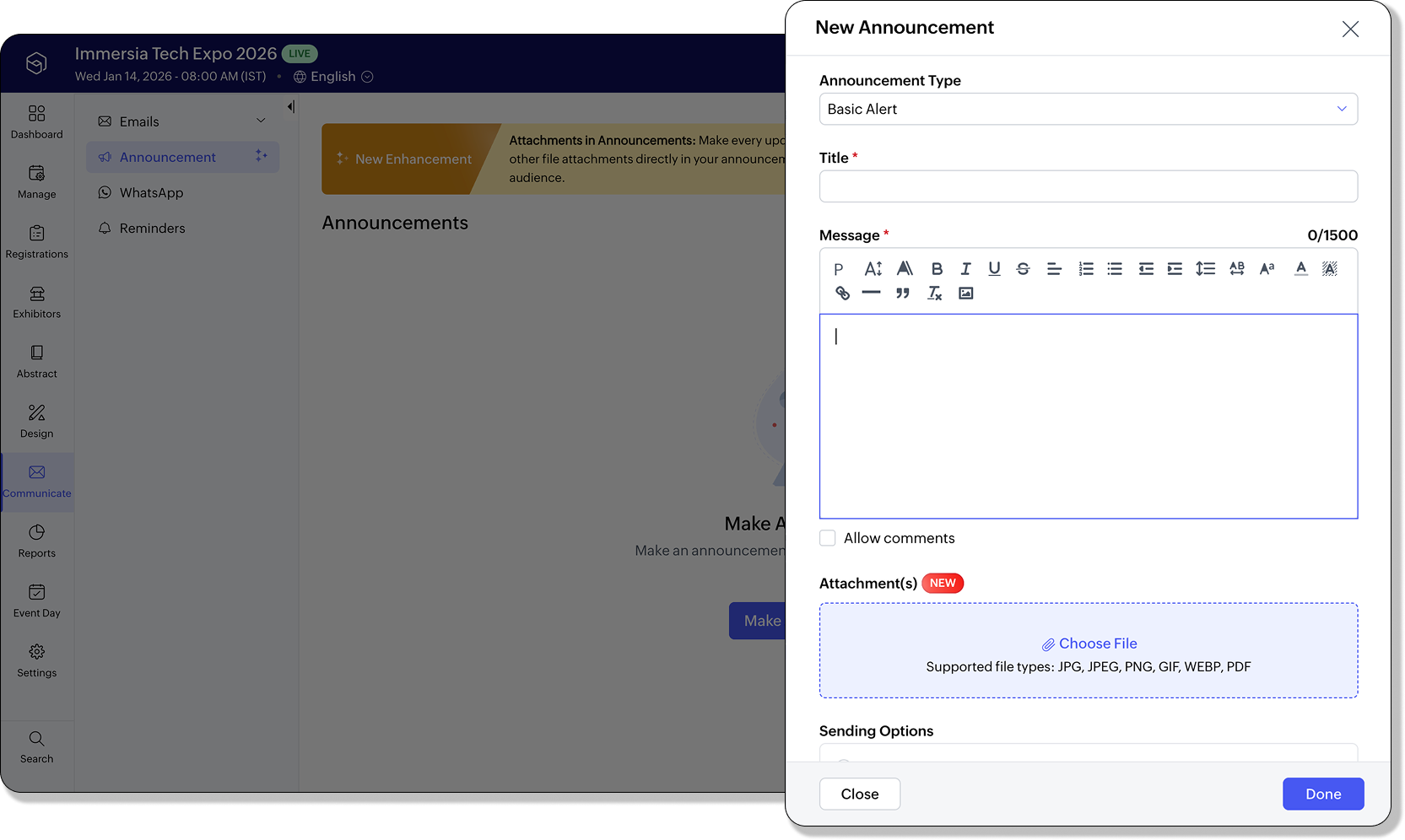Adjust line spacing in editor
Screen dimensions: 1405x840
point(1205,269)
